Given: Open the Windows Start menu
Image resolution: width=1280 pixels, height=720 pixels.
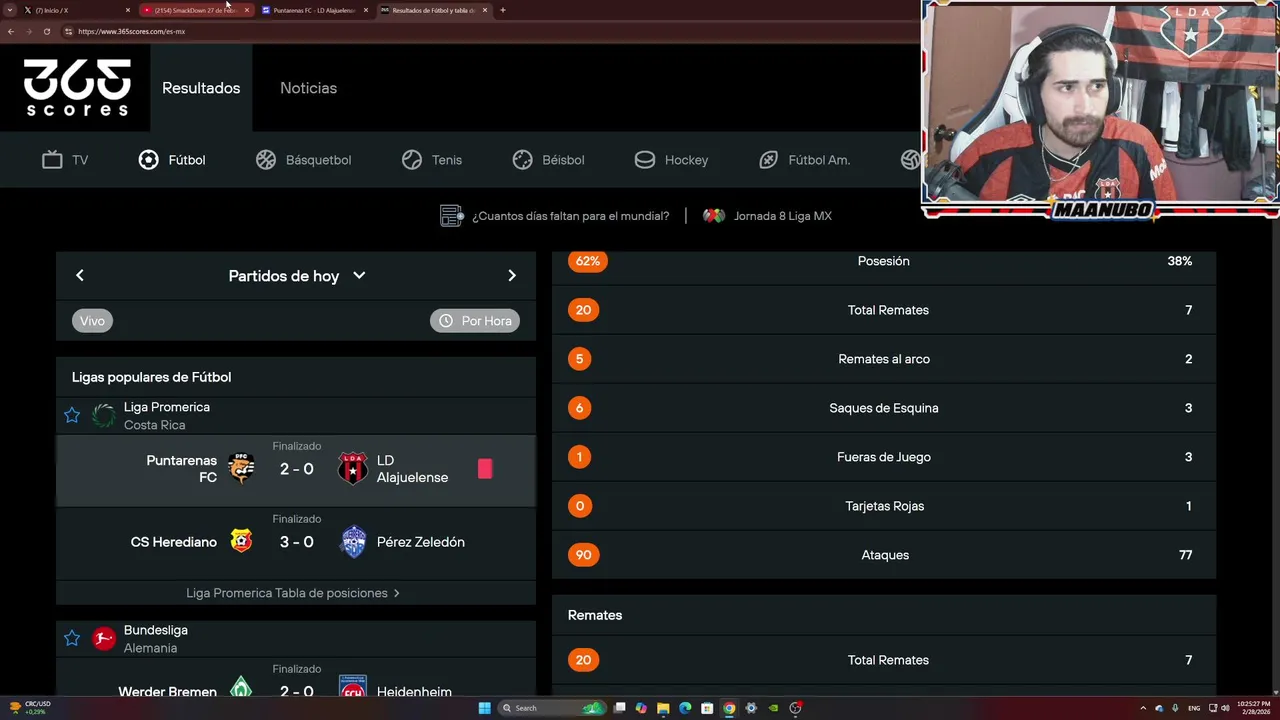Looking at the screenshot, I should [485, 708].
